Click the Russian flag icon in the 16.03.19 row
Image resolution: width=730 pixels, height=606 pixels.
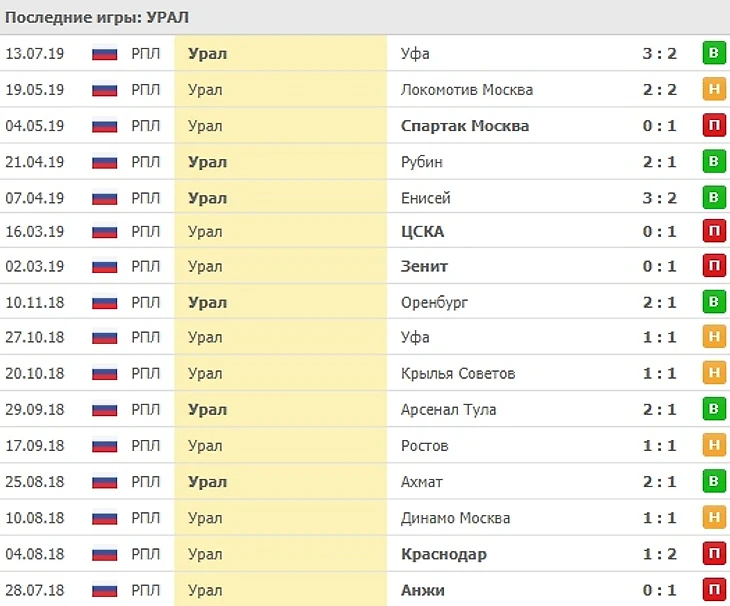[105, 232]
